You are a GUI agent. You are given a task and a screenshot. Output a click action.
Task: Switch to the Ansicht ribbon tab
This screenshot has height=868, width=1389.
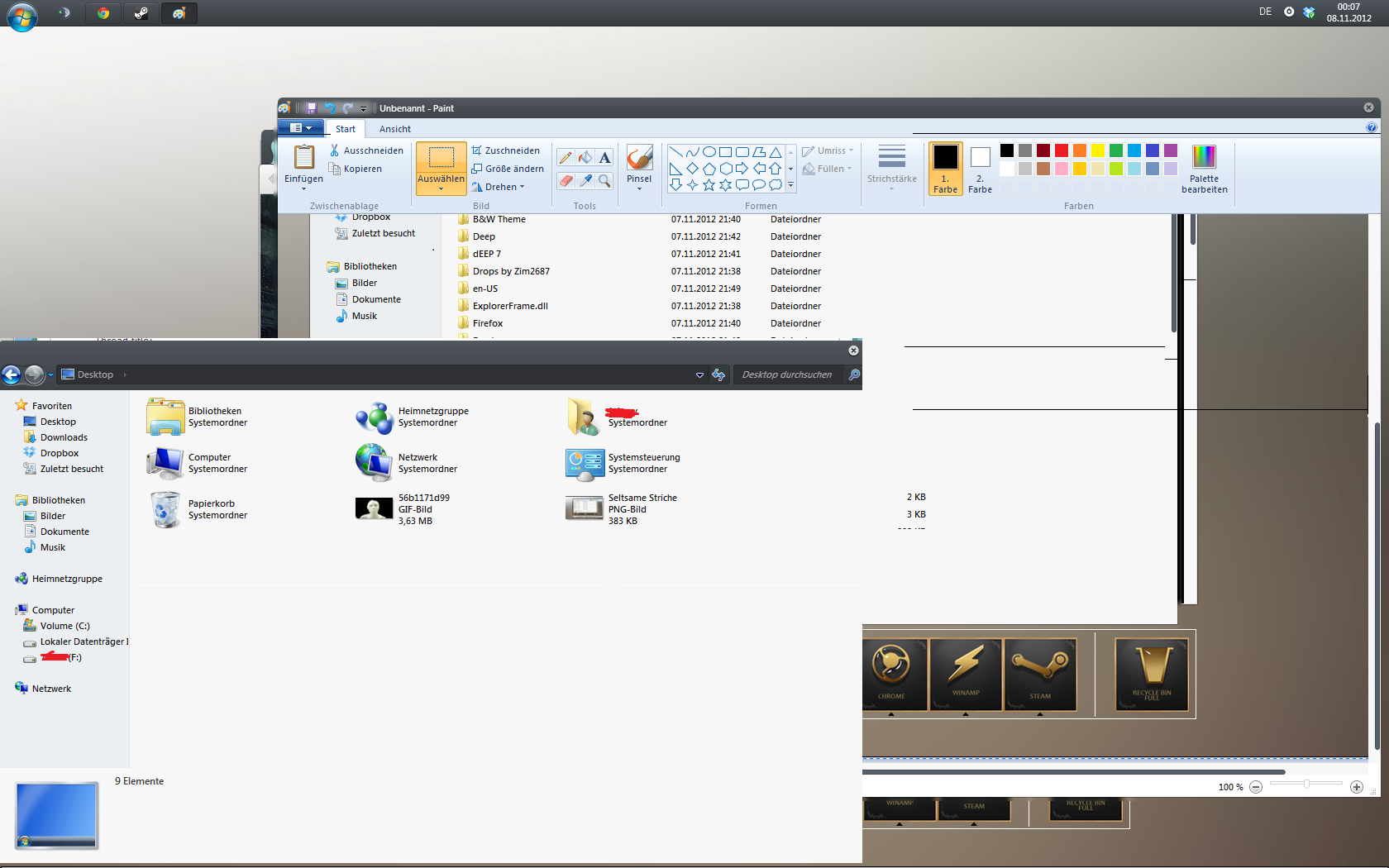pyautogui.click(x=394, y=129)
